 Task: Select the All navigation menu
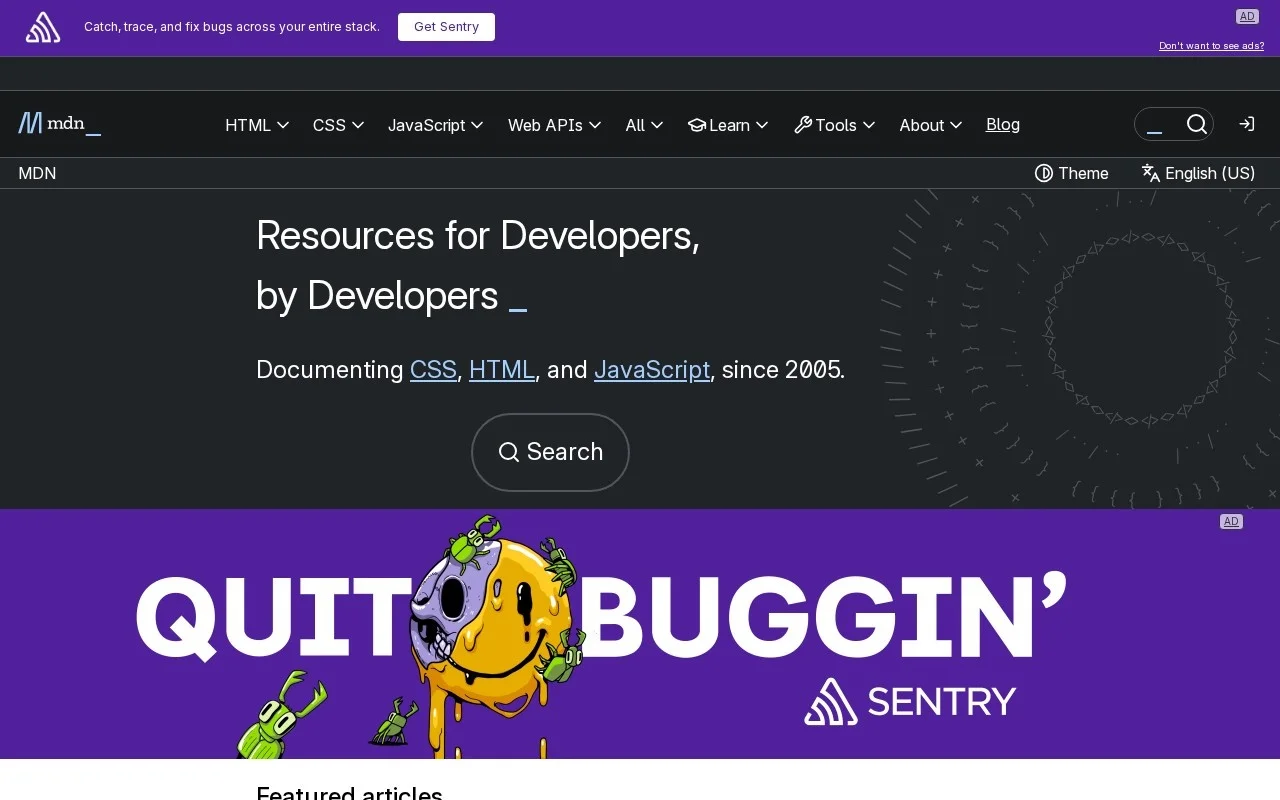[x=644, y=124]
